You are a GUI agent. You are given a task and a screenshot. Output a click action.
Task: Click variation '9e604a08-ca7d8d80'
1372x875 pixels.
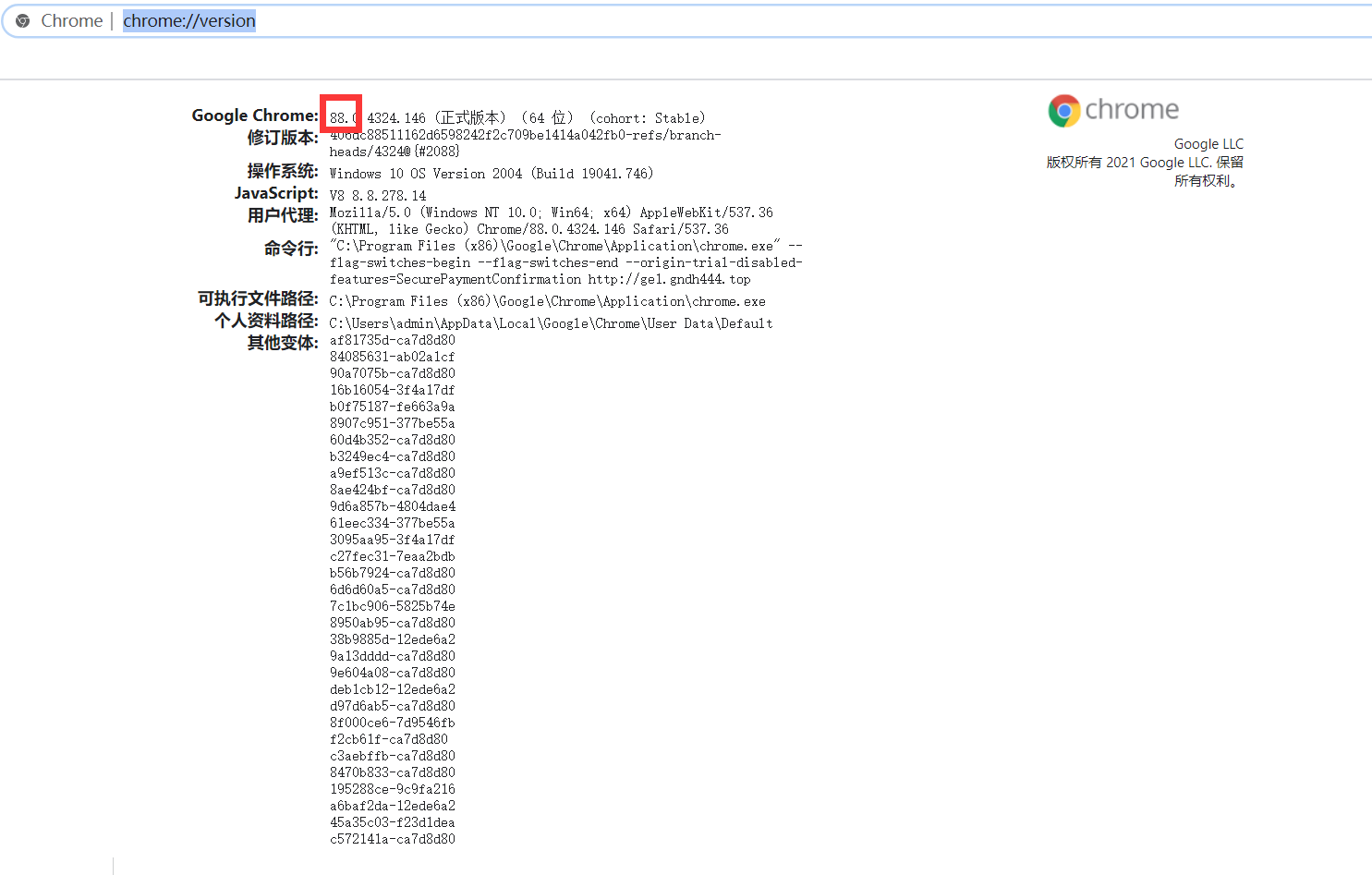[x=393, y=673]
